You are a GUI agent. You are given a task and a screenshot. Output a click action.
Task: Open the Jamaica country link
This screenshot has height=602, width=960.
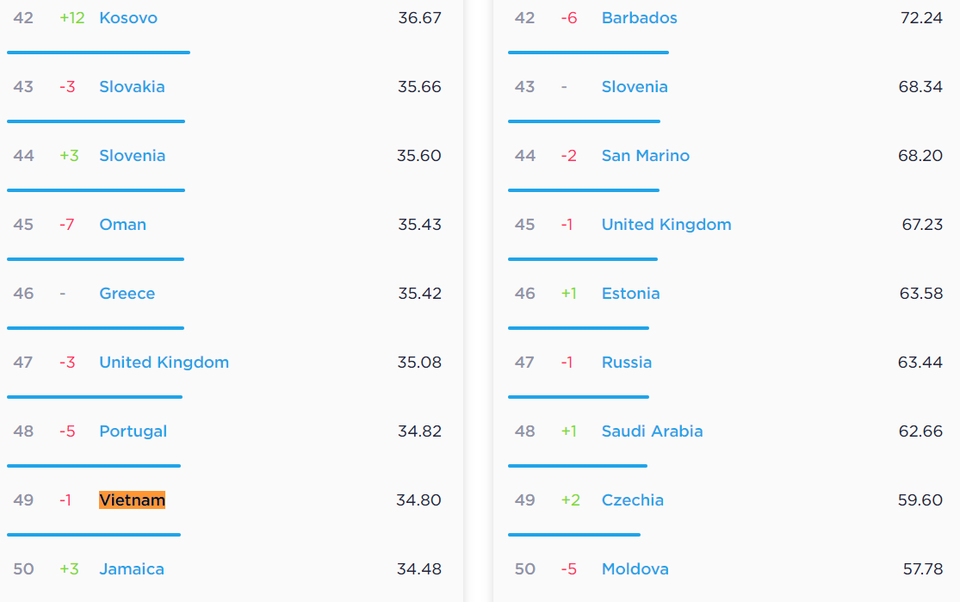[132, 569]
